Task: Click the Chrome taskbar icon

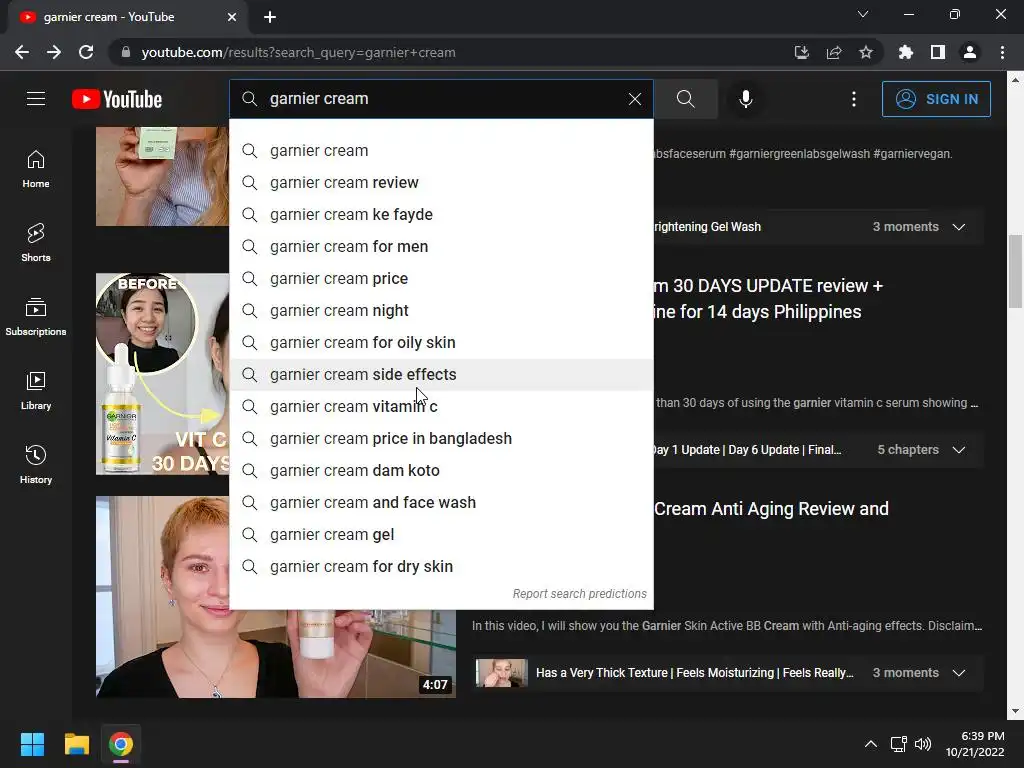Action: click(x=121, y=744)
